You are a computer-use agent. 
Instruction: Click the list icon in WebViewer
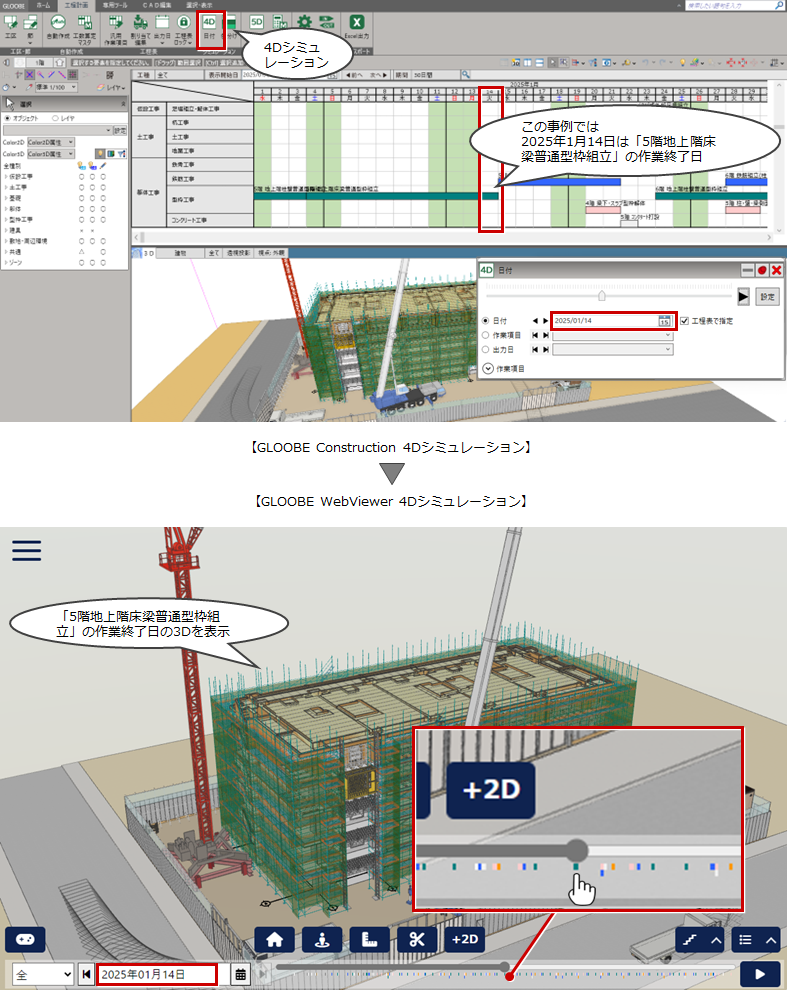(745, 939)
